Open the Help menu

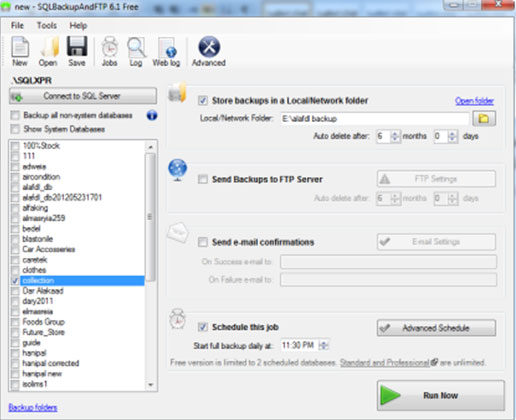pos(78,26)
